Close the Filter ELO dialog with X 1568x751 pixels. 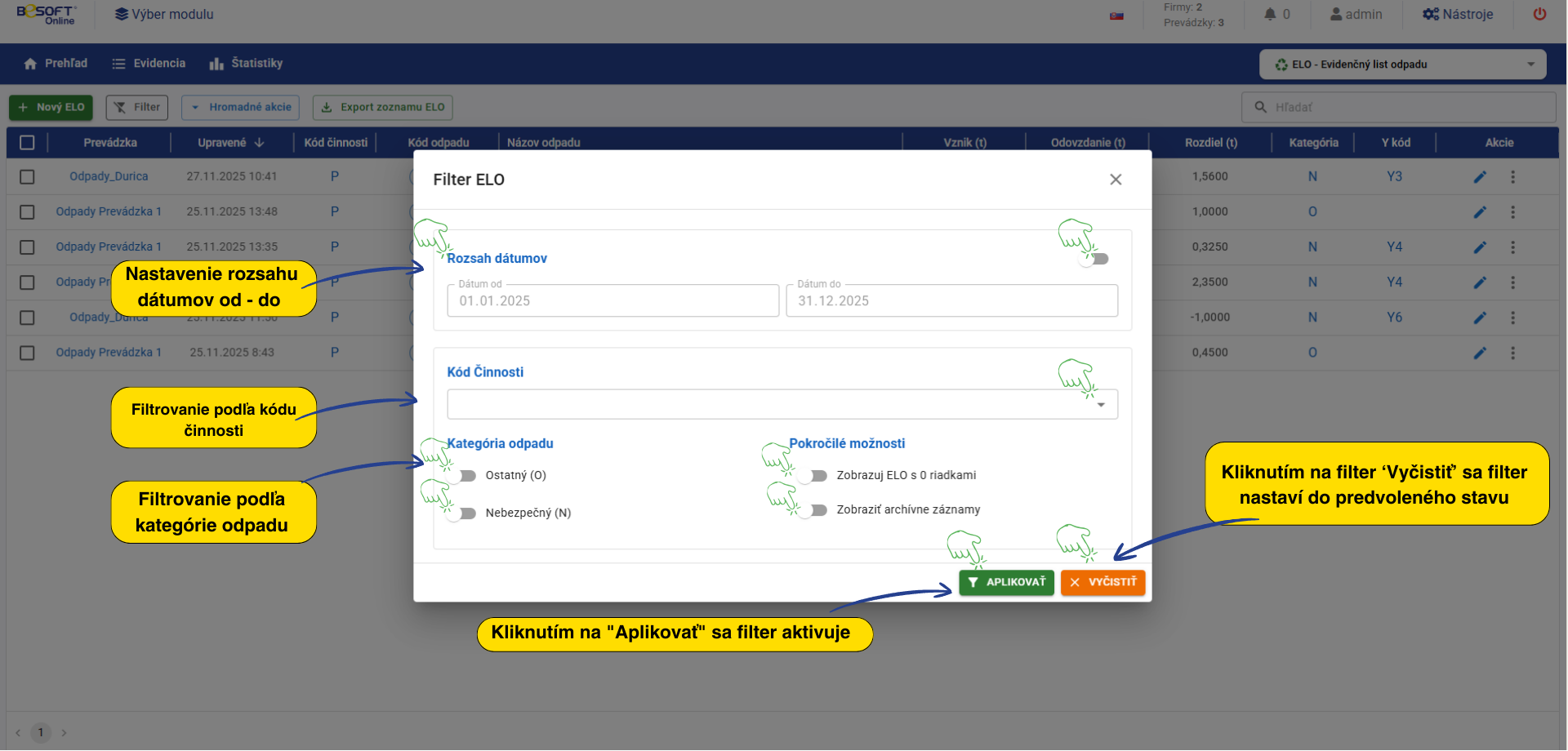click(x=1116, y=180)
